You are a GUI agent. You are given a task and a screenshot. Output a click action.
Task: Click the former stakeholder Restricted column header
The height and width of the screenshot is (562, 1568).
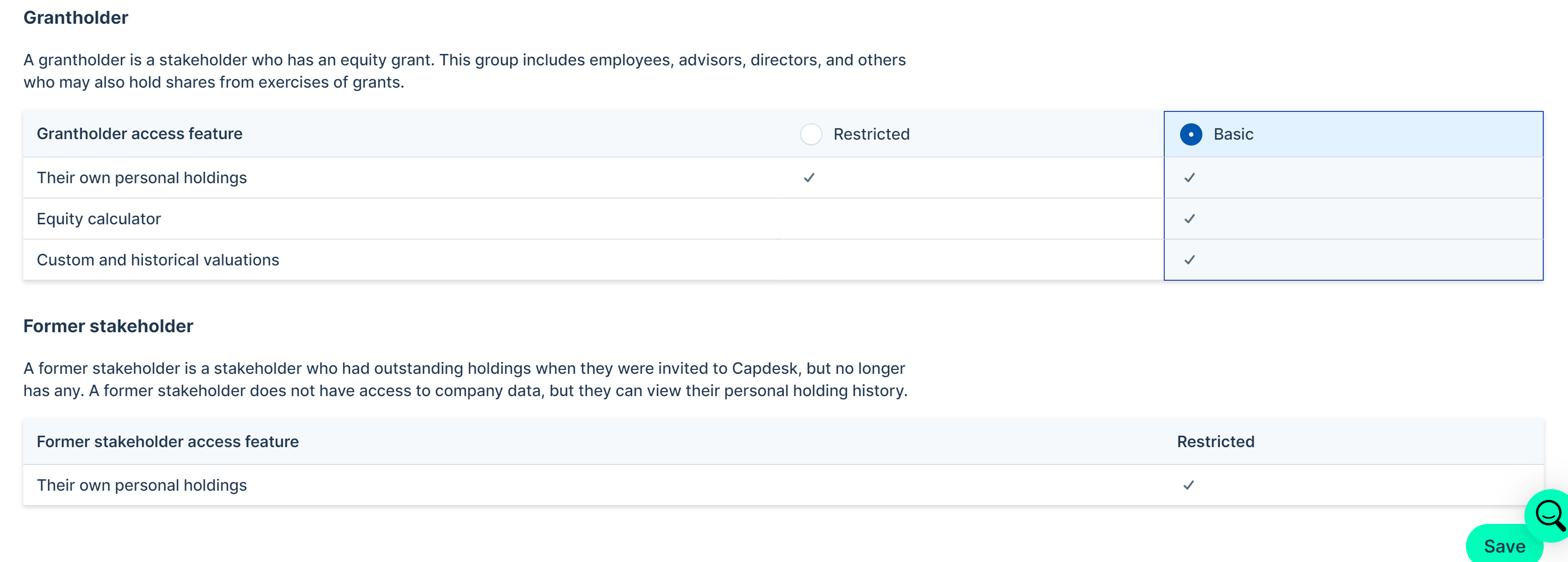tap(1216, 442)
